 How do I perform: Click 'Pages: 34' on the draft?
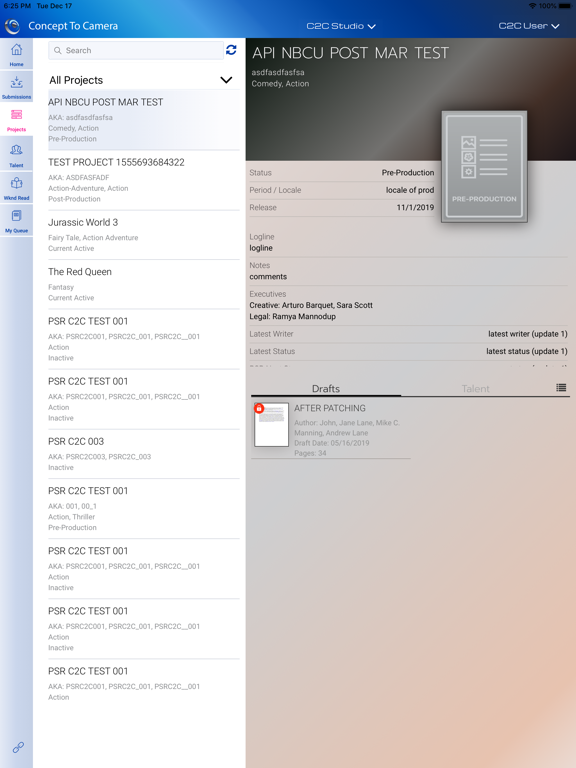[310, 453]
